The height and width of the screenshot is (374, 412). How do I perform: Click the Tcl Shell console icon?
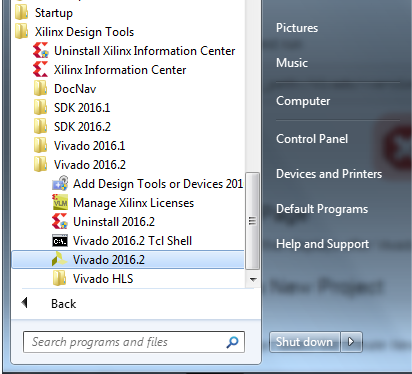(60, 241)
